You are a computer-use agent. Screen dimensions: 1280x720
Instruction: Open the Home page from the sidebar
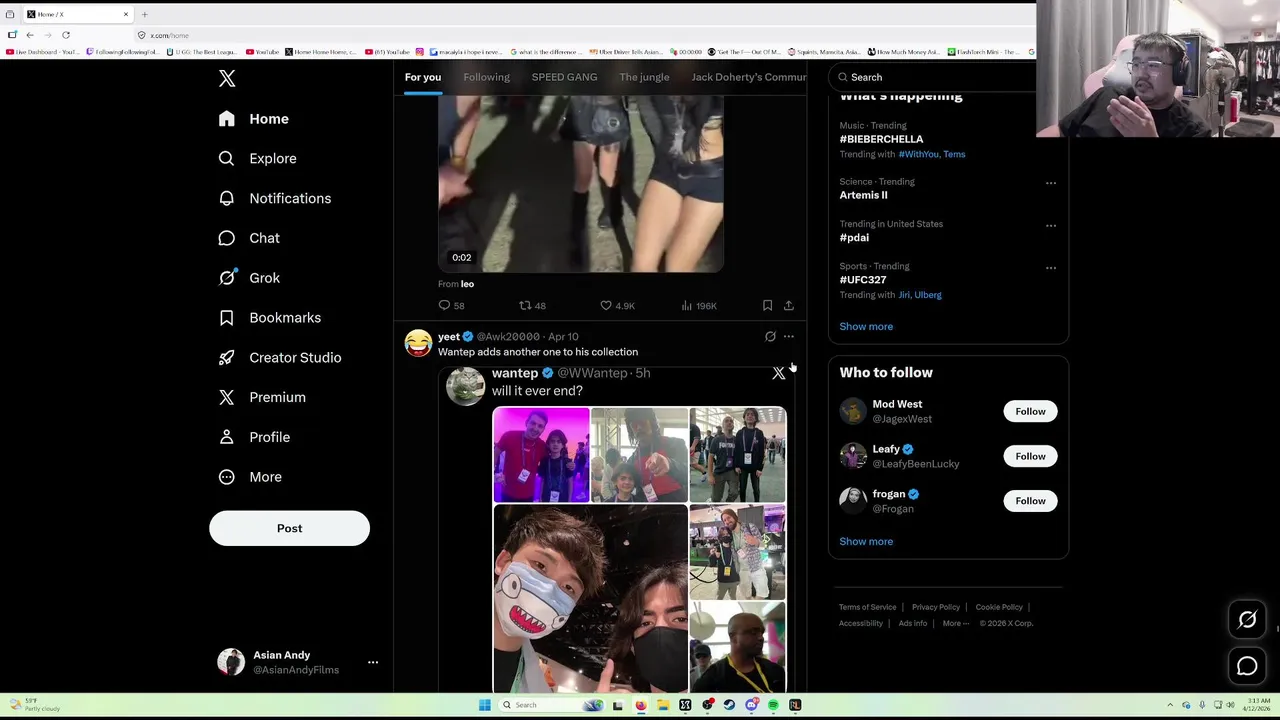pos(254,119)
